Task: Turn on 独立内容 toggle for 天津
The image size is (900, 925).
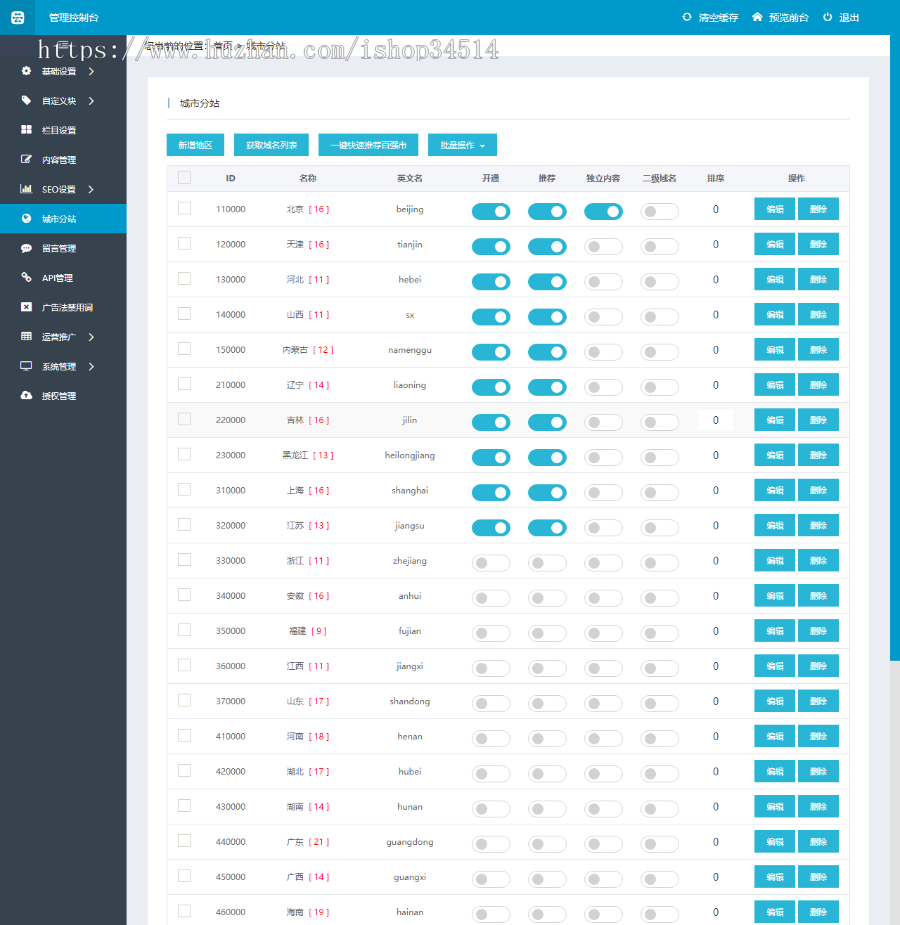Action: [603, 246]
